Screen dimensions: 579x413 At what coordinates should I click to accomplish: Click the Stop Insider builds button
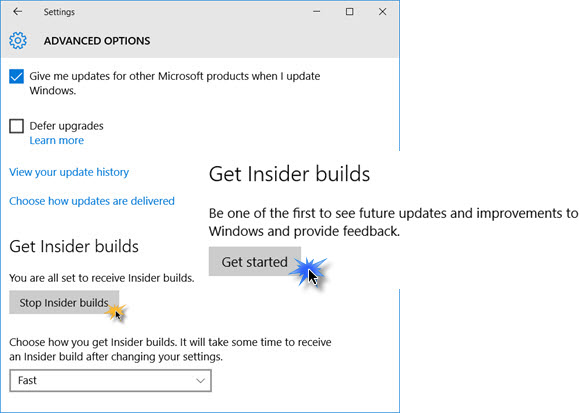coord(64,303)
